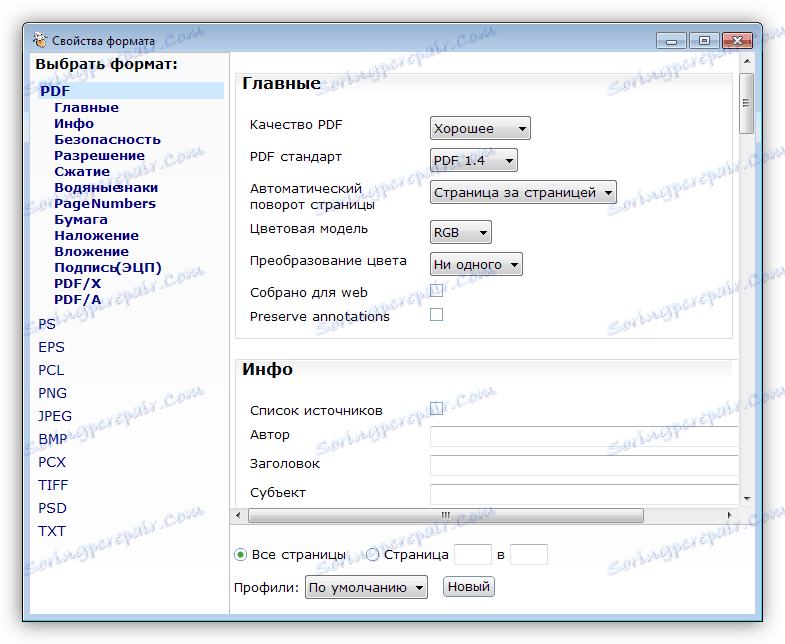Choose the PSD format
This screenshot has height=644, width=785.
[x=53, y=508]
